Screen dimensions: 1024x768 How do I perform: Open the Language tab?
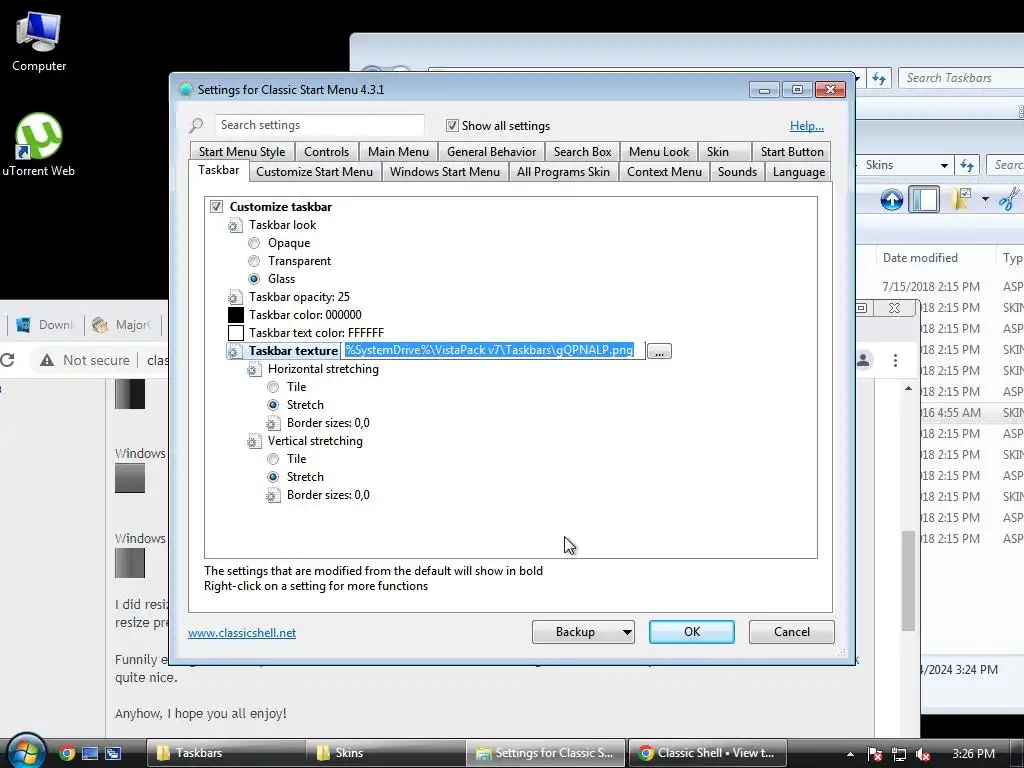pyautogui.click(x=798, y=172)
